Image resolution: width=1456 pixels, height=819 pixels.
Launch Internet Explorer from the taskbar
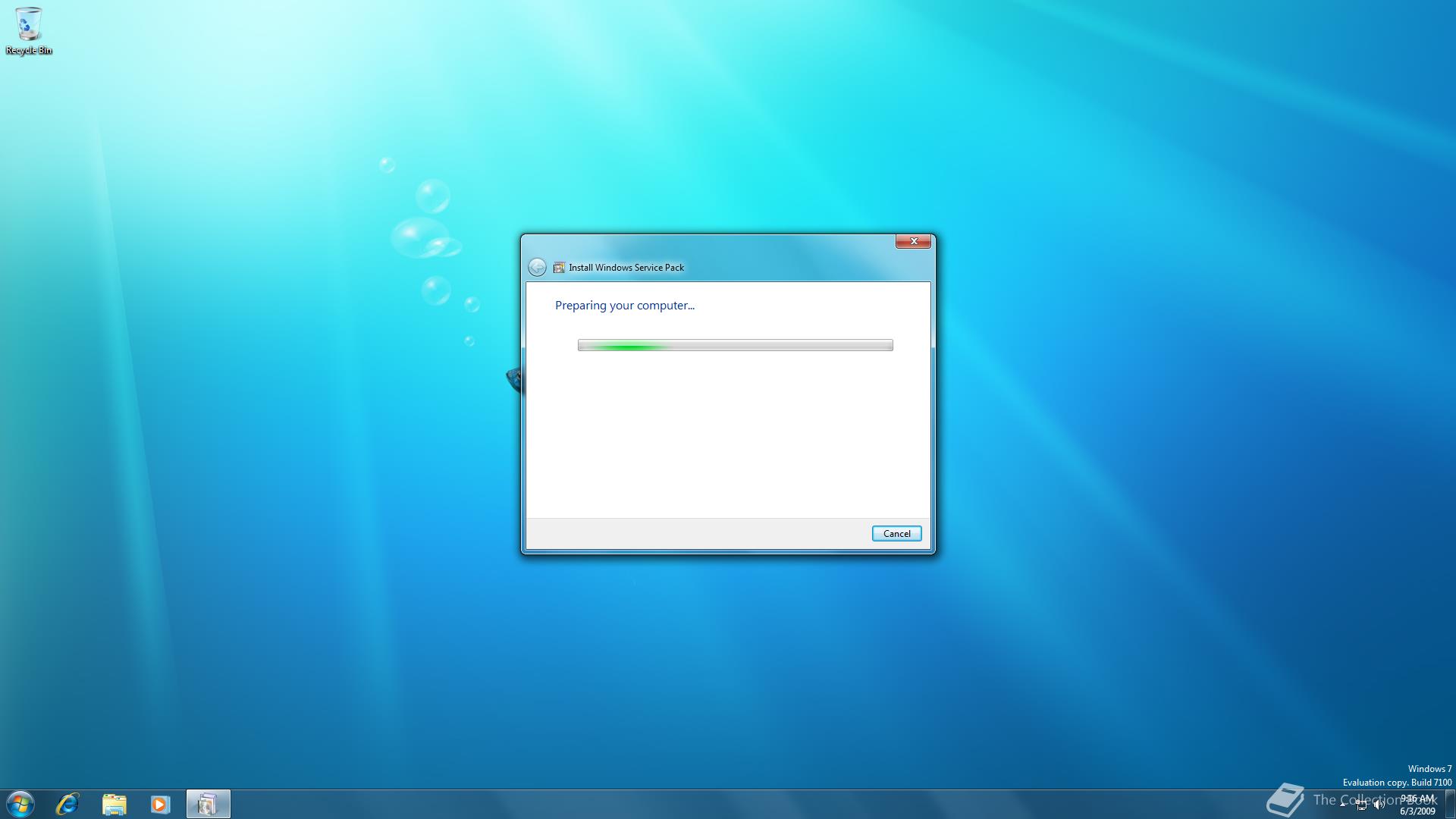[67, 804]
